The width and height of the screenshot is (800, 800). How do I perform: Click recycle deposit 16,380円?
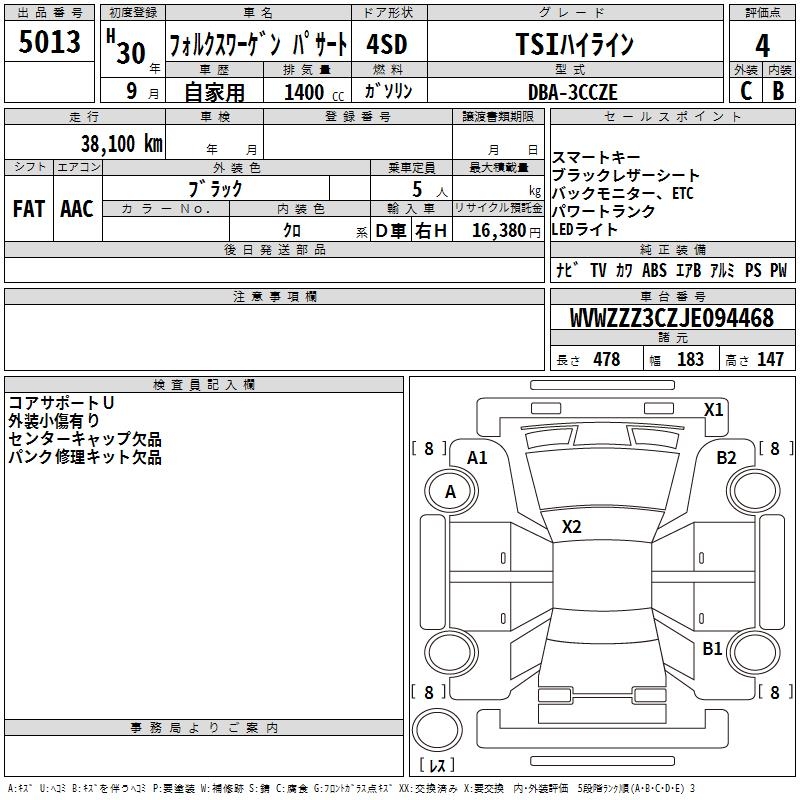pos(506,231)
